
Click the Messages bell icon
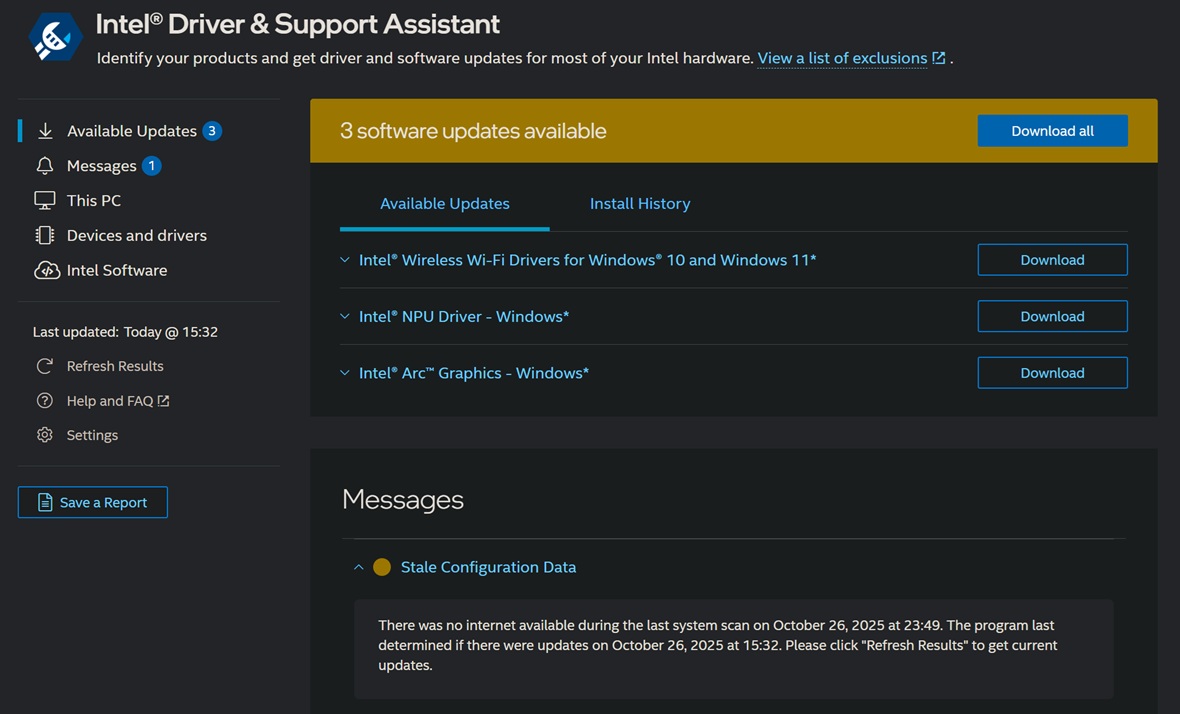(x=45, y=166)
